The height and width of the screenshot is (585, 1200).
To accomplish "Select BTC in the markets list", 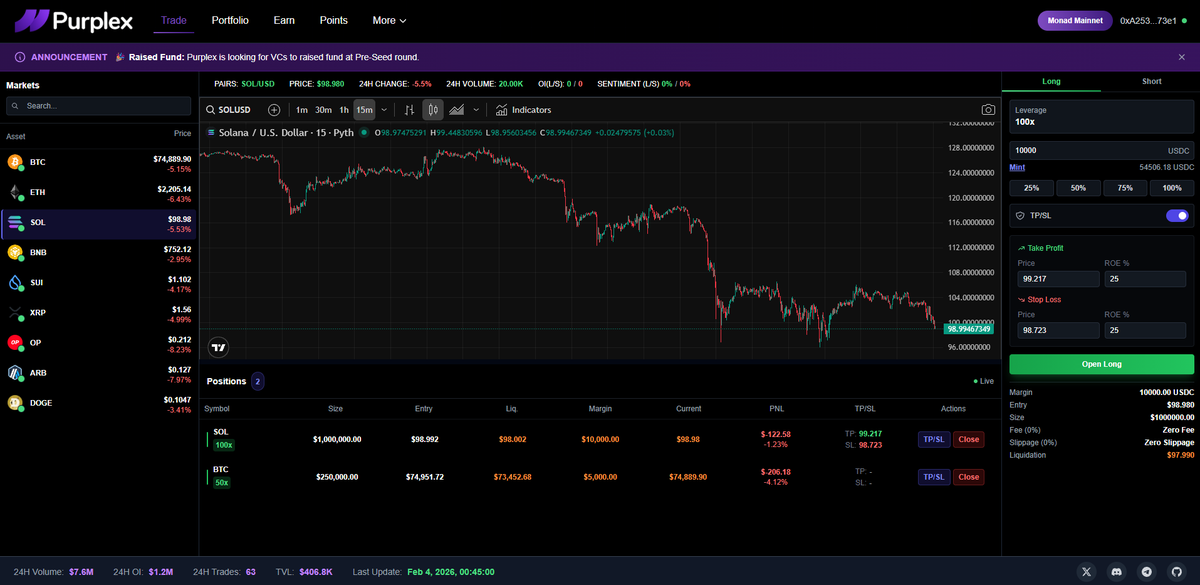I will click(x=99, y=162).
